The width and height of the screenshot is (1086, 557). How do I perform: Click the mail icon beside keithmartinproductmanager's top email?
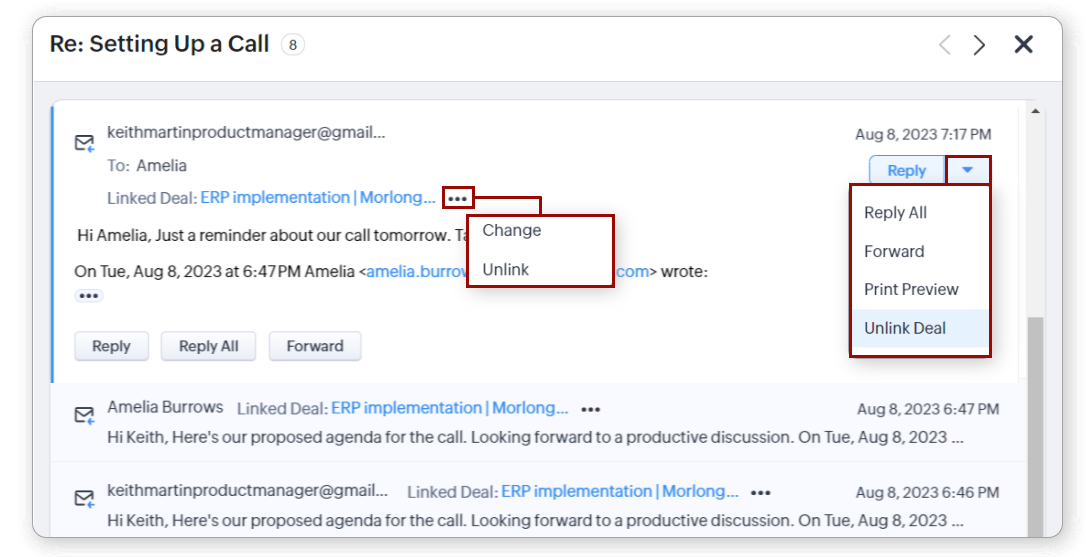pyautogui.click(x=85, y=144)
